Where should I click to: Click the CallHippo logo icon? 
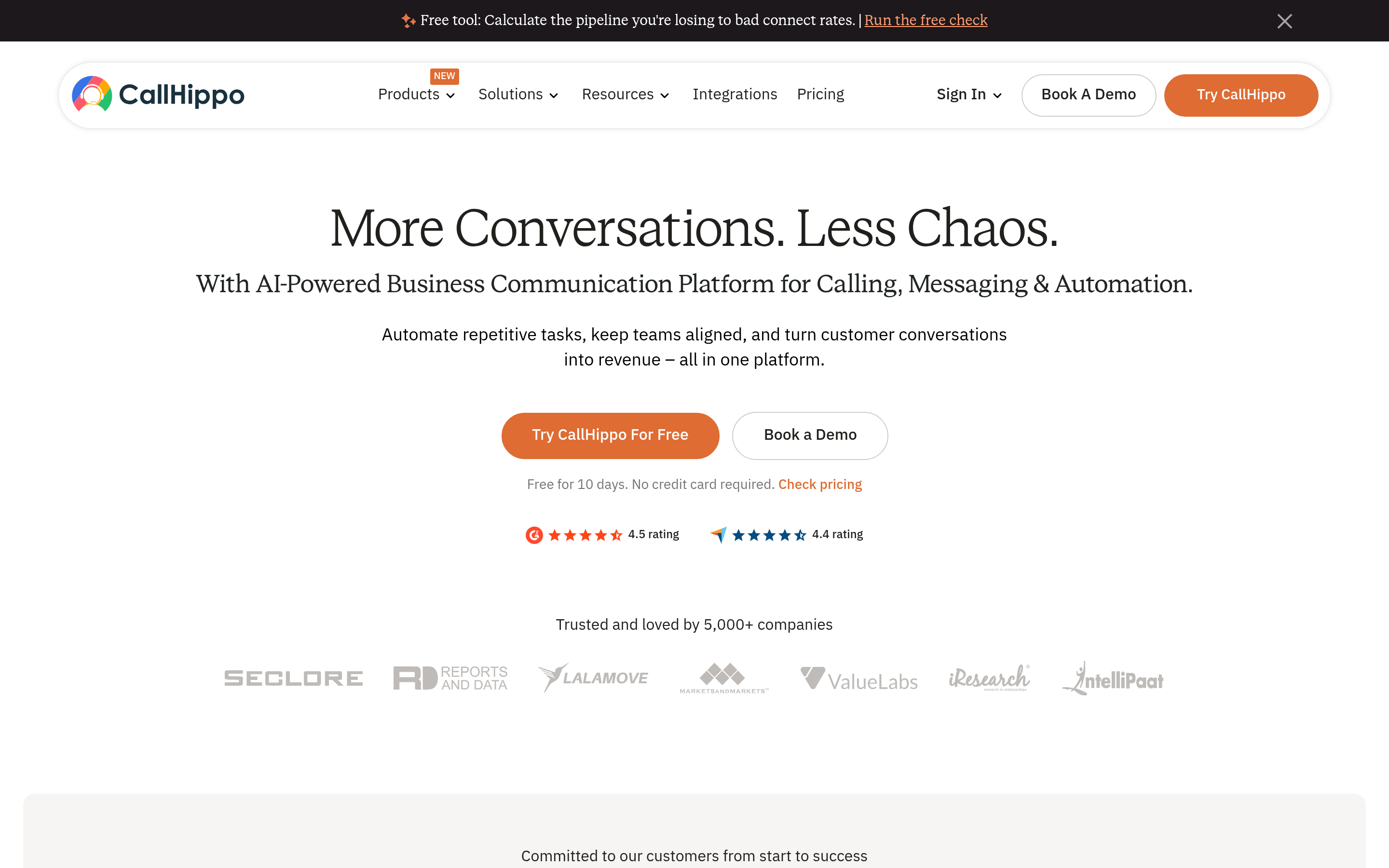(92, 94)
